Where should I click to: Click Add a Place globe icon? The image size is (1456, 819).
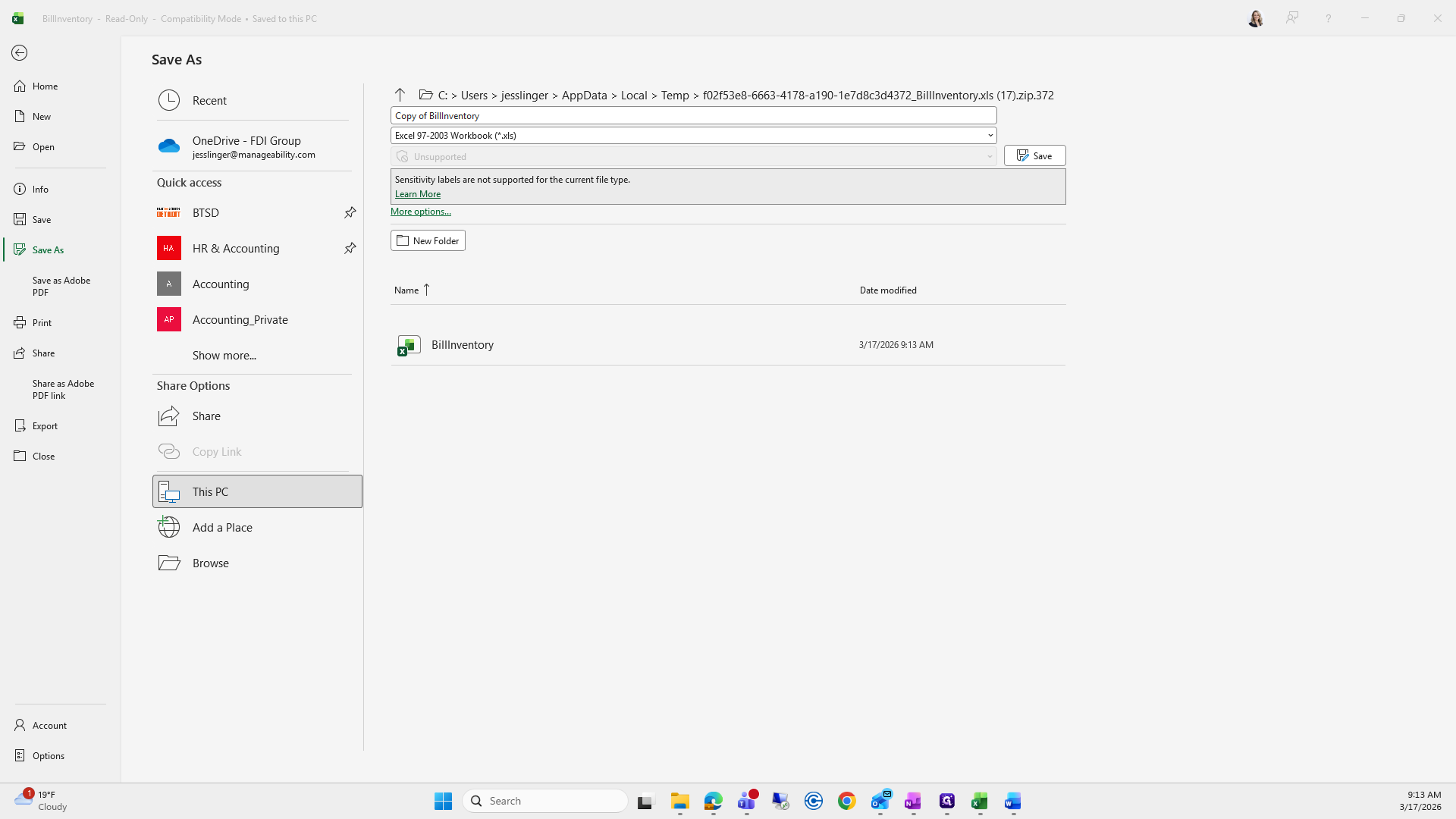[x=169, y=527]
